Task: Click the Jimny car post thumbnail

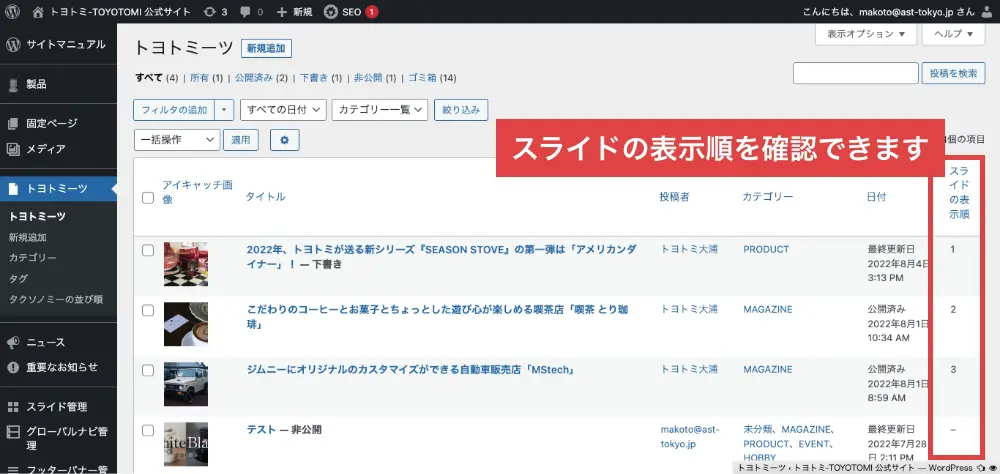Action: pos(186,384)
